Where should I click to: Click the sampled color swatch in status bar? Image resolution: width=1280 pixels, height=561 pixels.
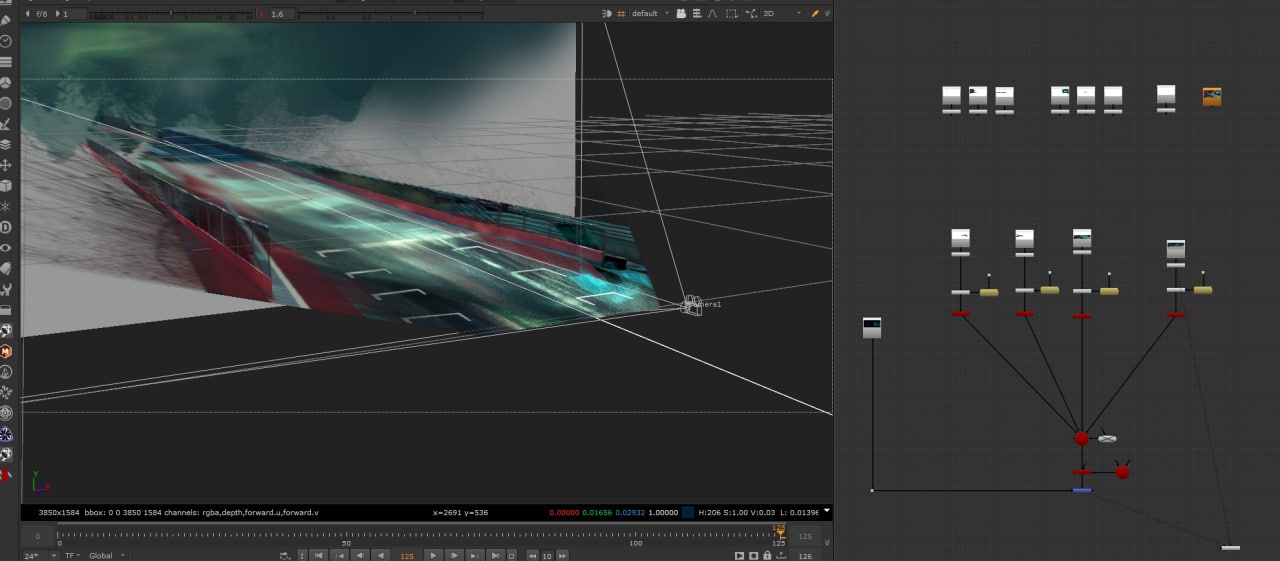(688, 512)
